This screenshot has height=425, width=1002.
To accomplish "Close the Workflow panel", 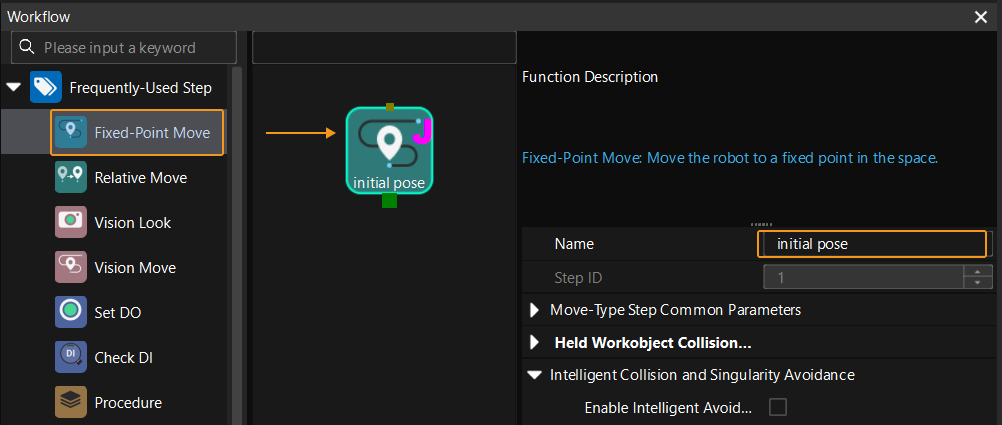I will click(x=980, y=17).
